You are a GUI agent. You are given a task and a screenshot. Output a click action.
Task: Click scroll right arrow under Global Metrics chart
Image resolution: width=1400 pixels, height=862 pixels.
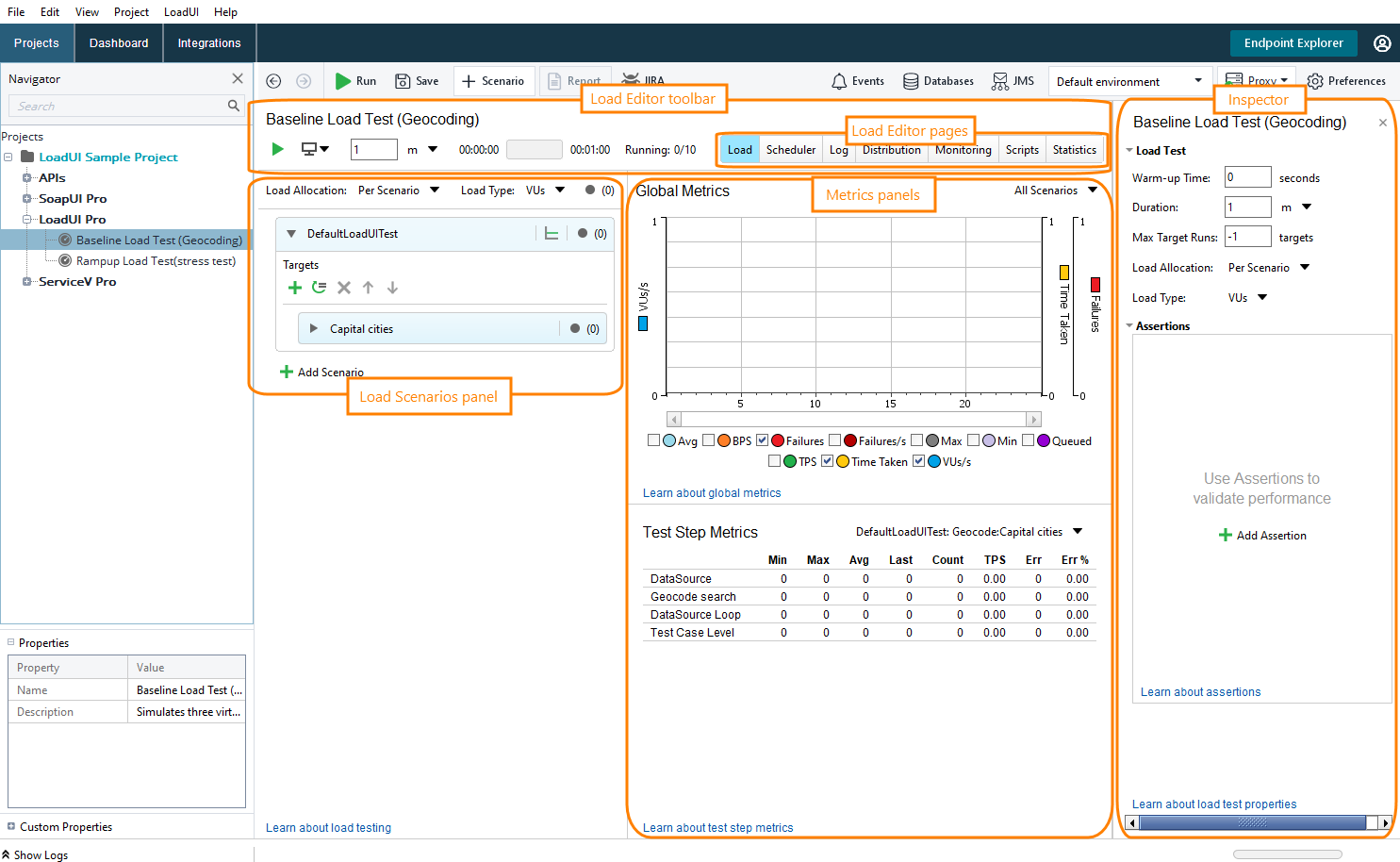[1034, 420]
